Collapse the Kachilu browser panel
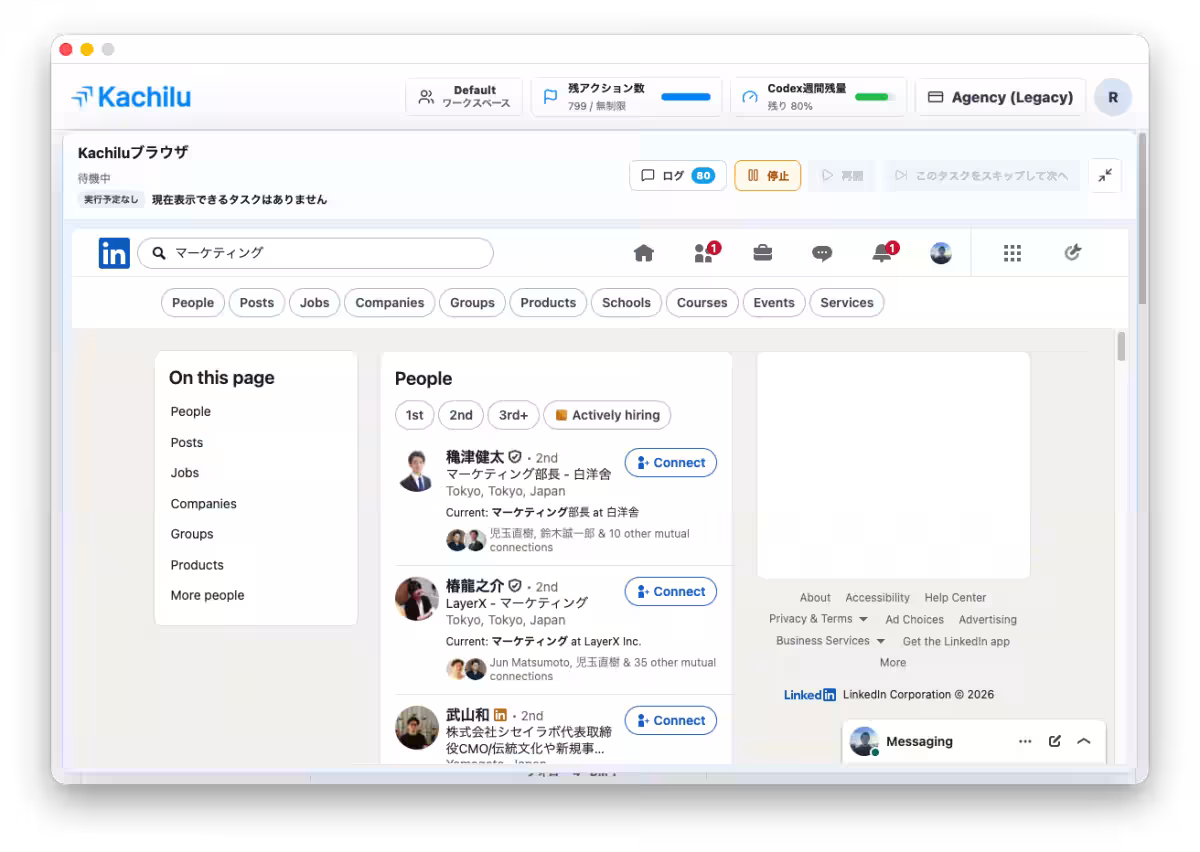 (1105, 175)
